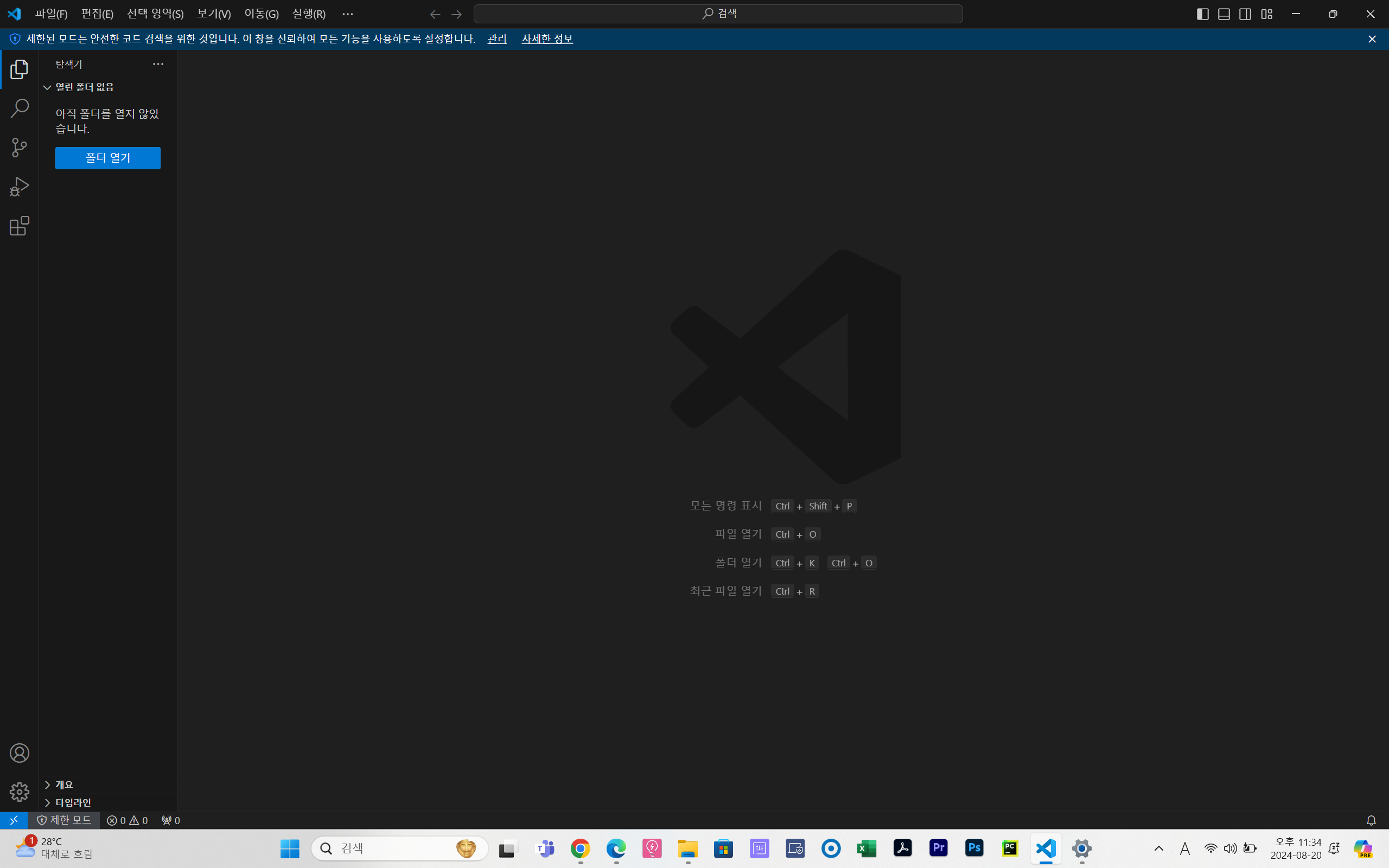Open the 실행(R) menu
The height and width of the screenshot is (868, 1389).
pyautogui.click(x=309, y=14)
